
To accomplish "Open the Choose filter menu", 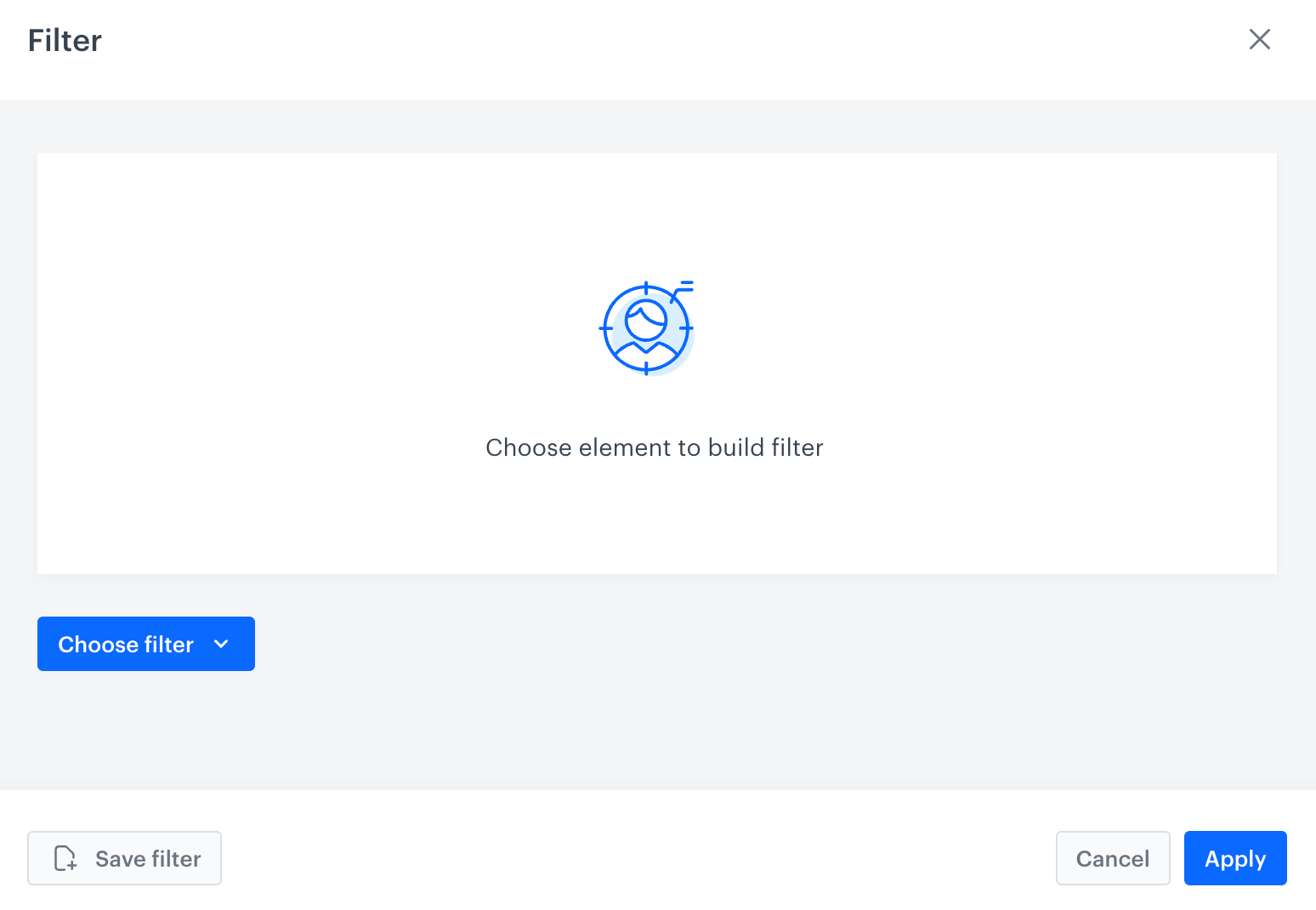I will click(145, 644).
